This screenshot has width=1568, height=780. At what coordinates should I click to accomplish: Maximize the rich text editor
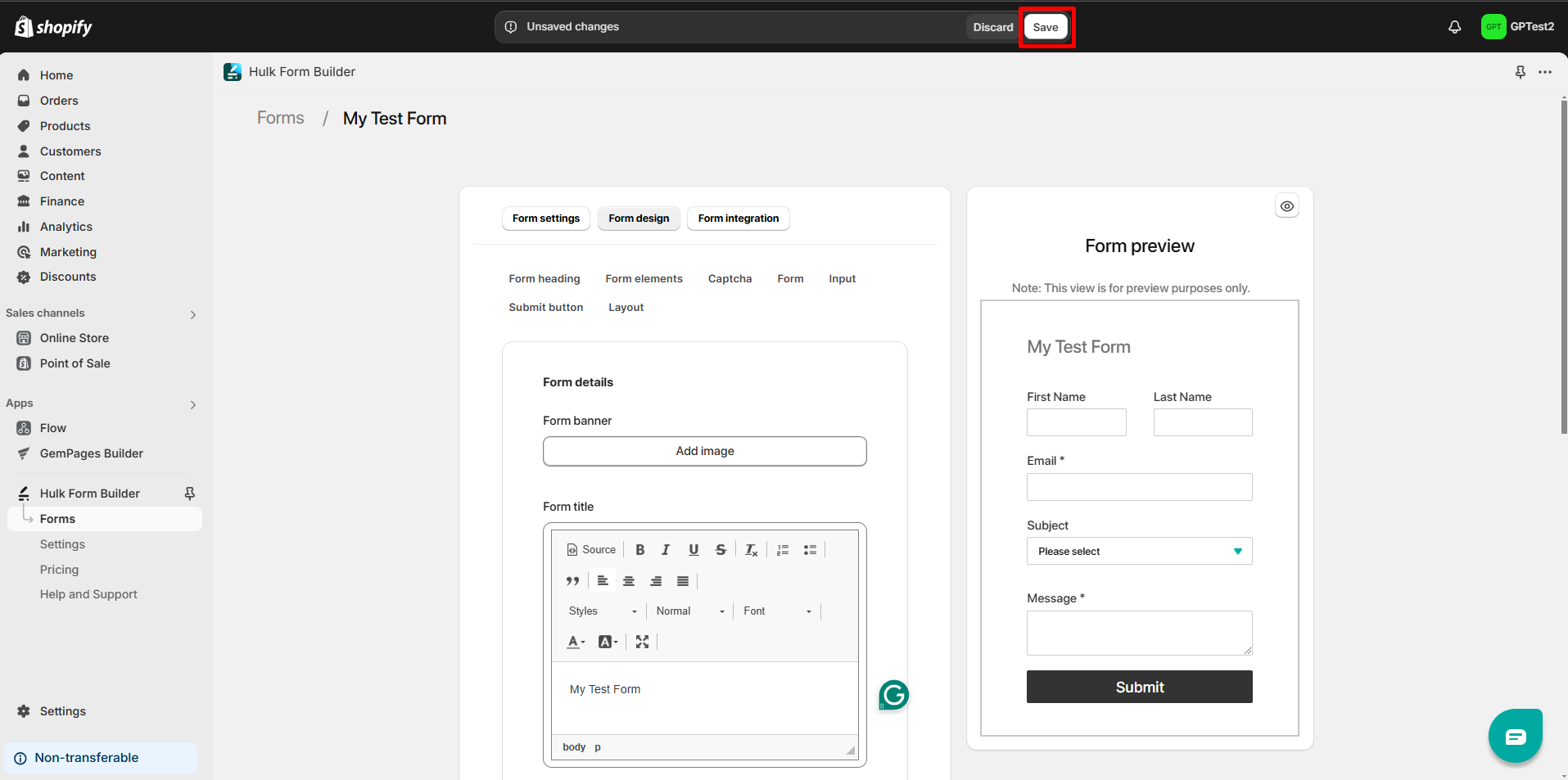click(642, 642)
